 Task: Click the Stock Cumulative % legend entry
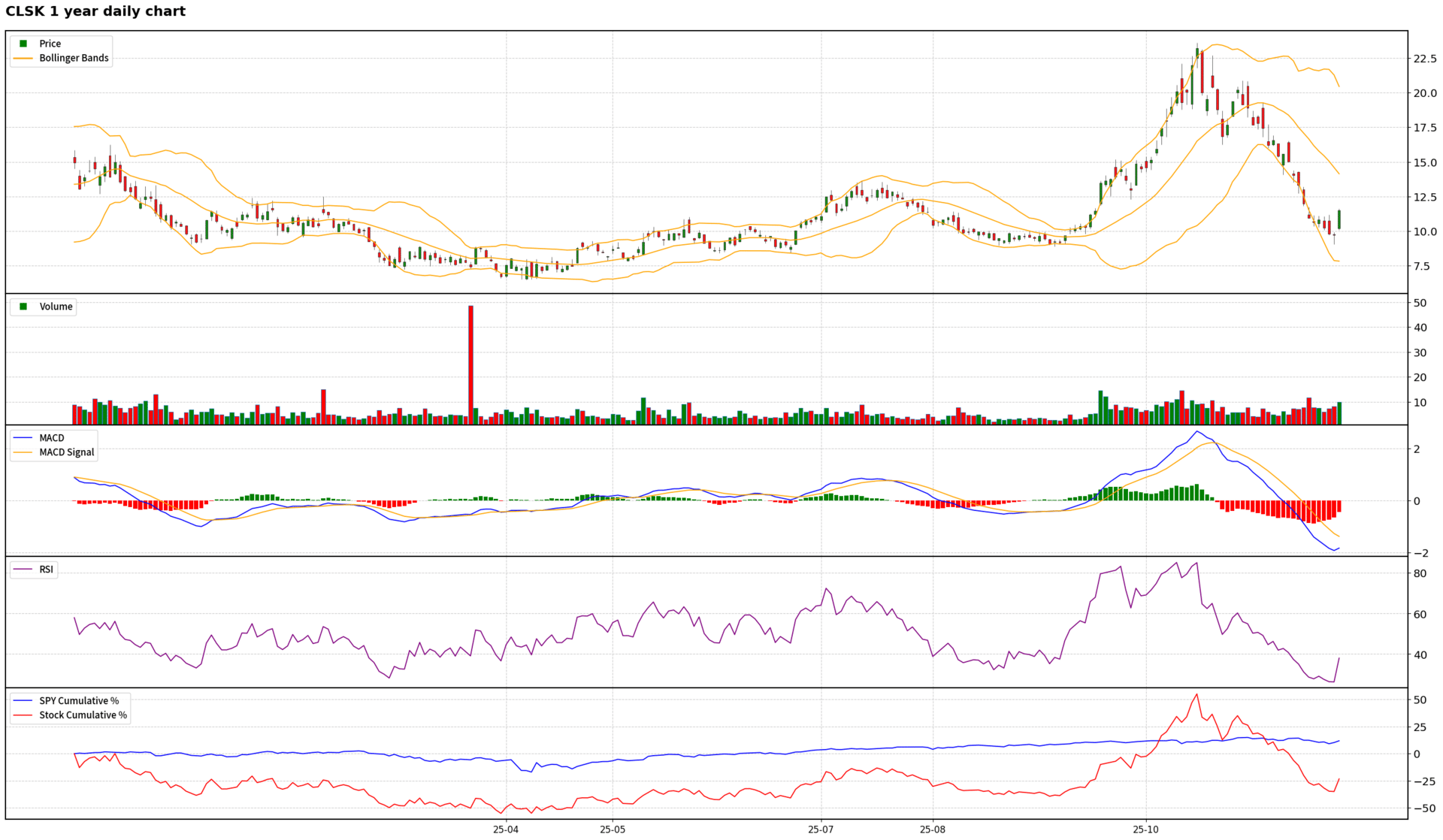(x=83, y=715)
